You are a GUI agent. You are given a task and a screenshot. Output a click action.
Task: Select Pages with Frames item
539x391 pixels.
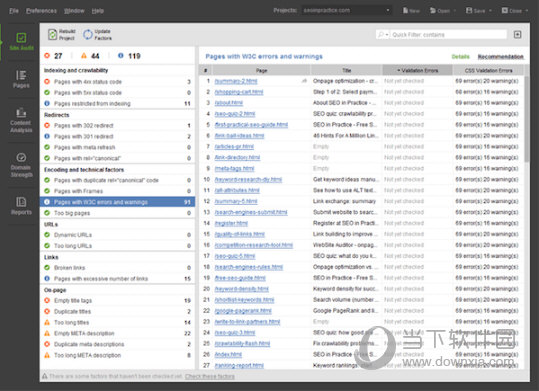[x=118, y=191]
